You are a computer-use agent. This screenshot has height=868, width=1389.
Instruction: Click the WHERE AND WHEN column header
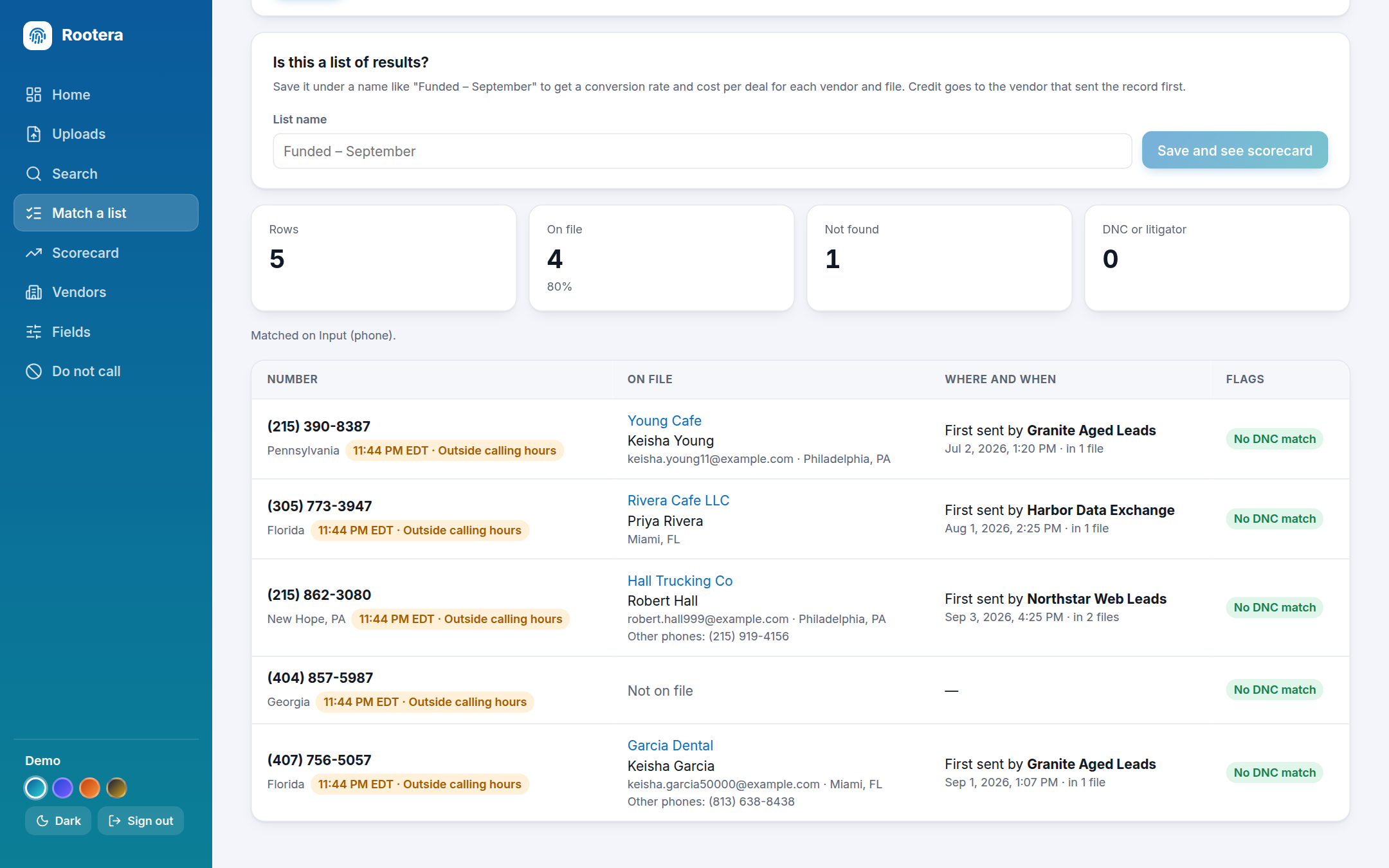[1000, 379]
